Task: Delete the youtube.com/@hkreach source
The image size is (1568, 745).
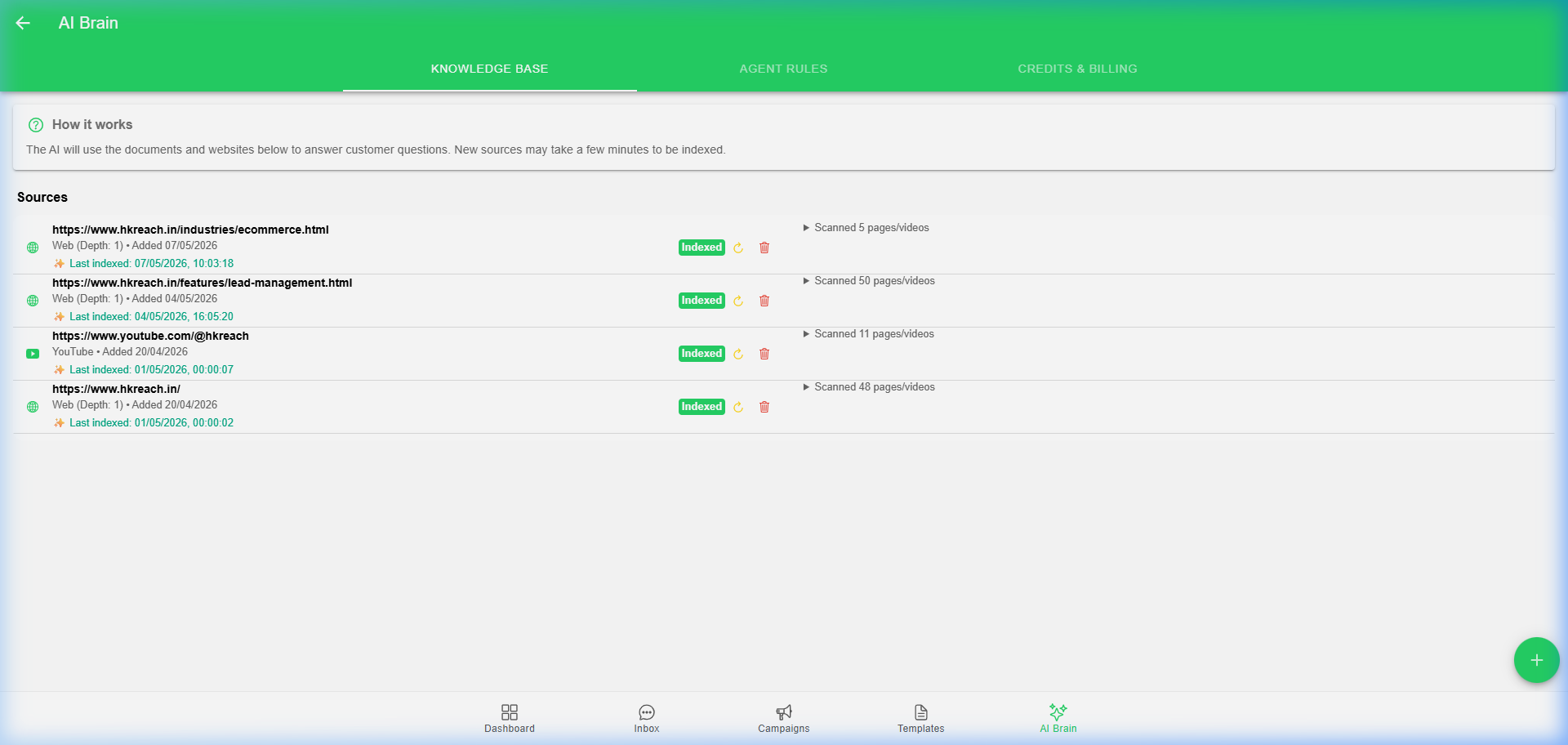Action: [x=764, y=354]
